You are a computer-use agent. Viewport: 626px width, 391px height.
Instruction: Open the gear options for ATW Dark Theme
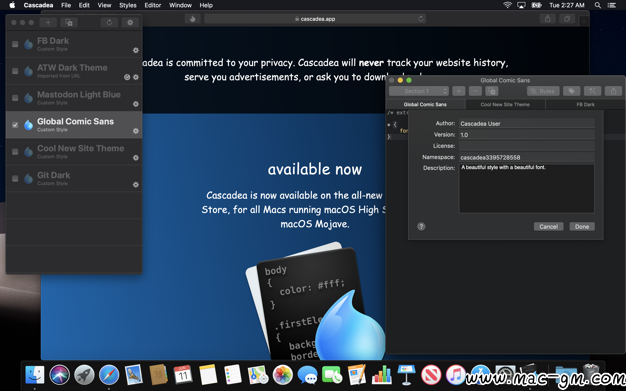click(x=136, y=77)
